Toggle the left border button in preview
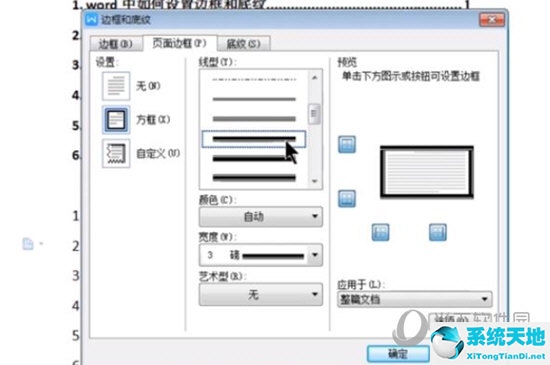Screen dimensions: 550x365 click(x=380, y=232)
